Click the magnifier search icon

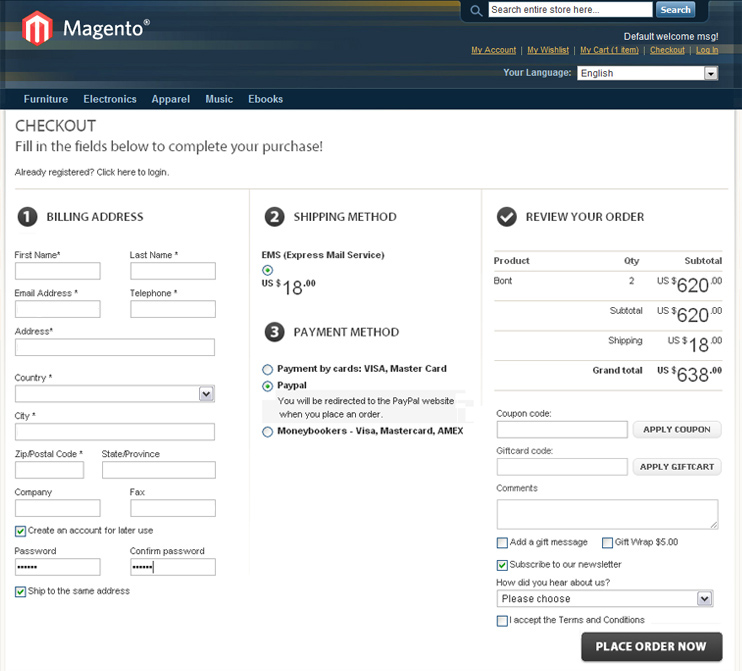click(476, 10)
